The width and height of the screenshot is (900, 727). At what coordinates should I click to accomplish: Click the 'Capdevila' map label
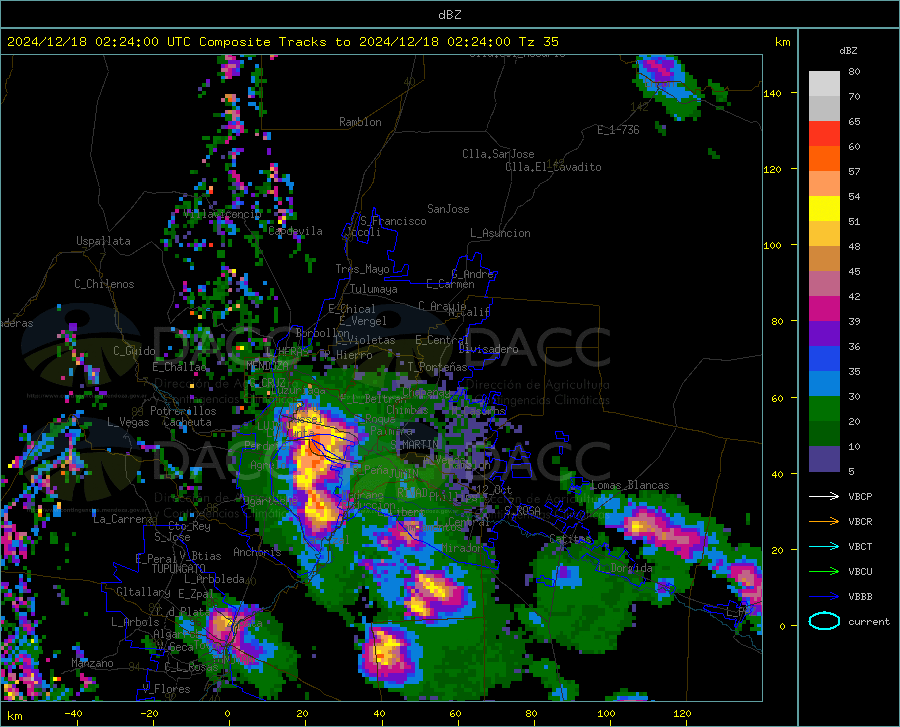click(296, 231)
